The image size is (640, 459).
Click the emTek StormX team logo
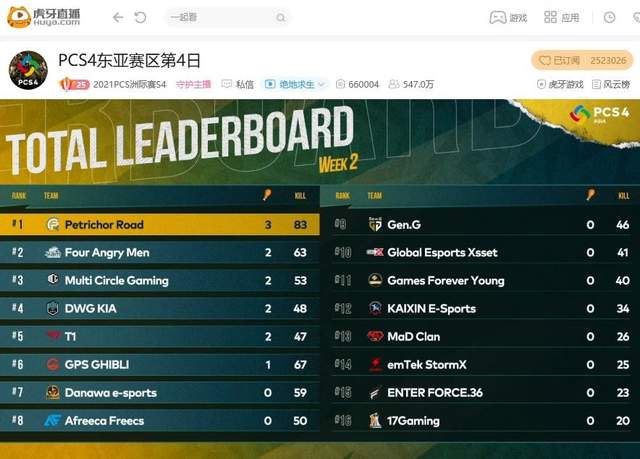(375, 364)
